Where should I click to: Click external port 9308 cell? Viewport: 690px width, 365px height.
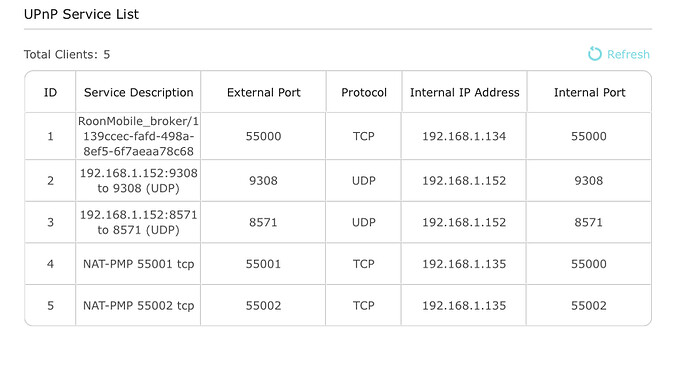(x=263, y=181)
